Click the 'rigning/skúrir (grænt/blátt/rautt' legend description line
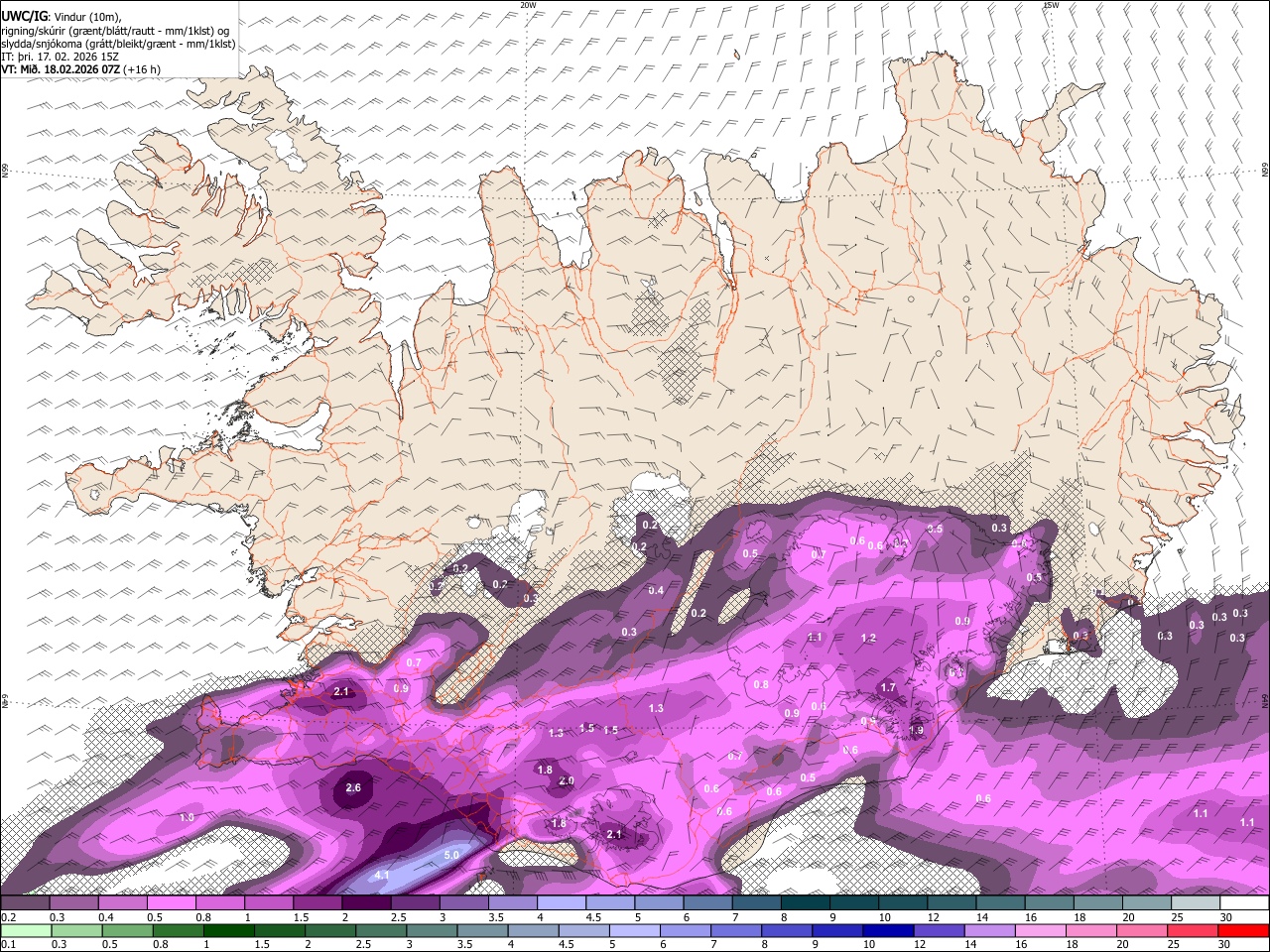Screen dimensions: 1270x952 (116, 30)
